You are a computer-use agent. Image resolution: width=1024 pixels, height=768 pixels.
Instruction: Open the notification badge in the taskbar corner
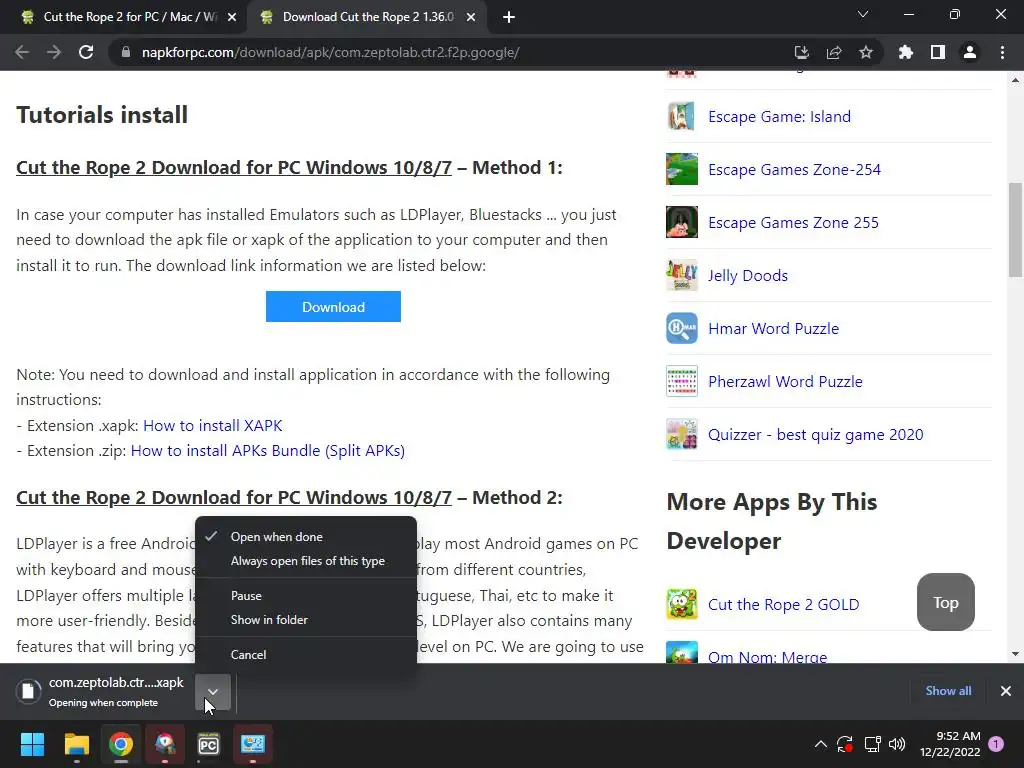[x=996, y=743]
